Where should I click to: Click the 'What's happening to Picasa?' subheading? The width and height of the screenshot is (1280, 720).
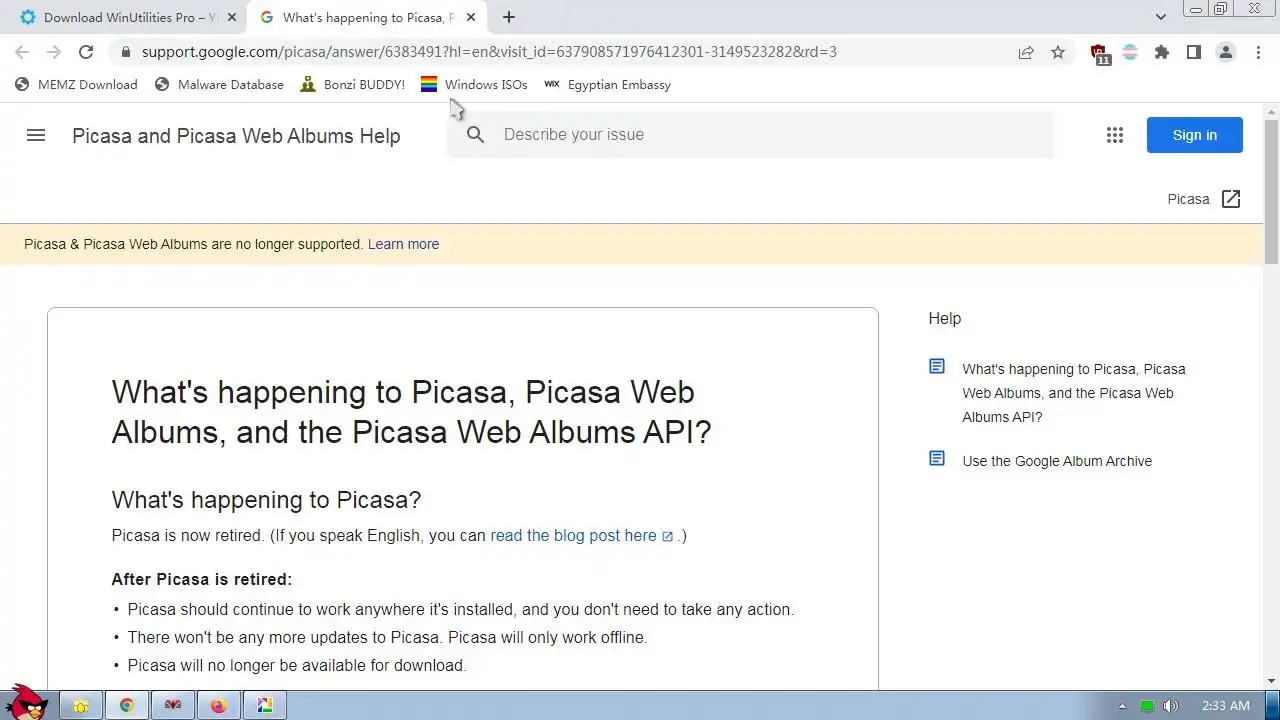(266, 499)
